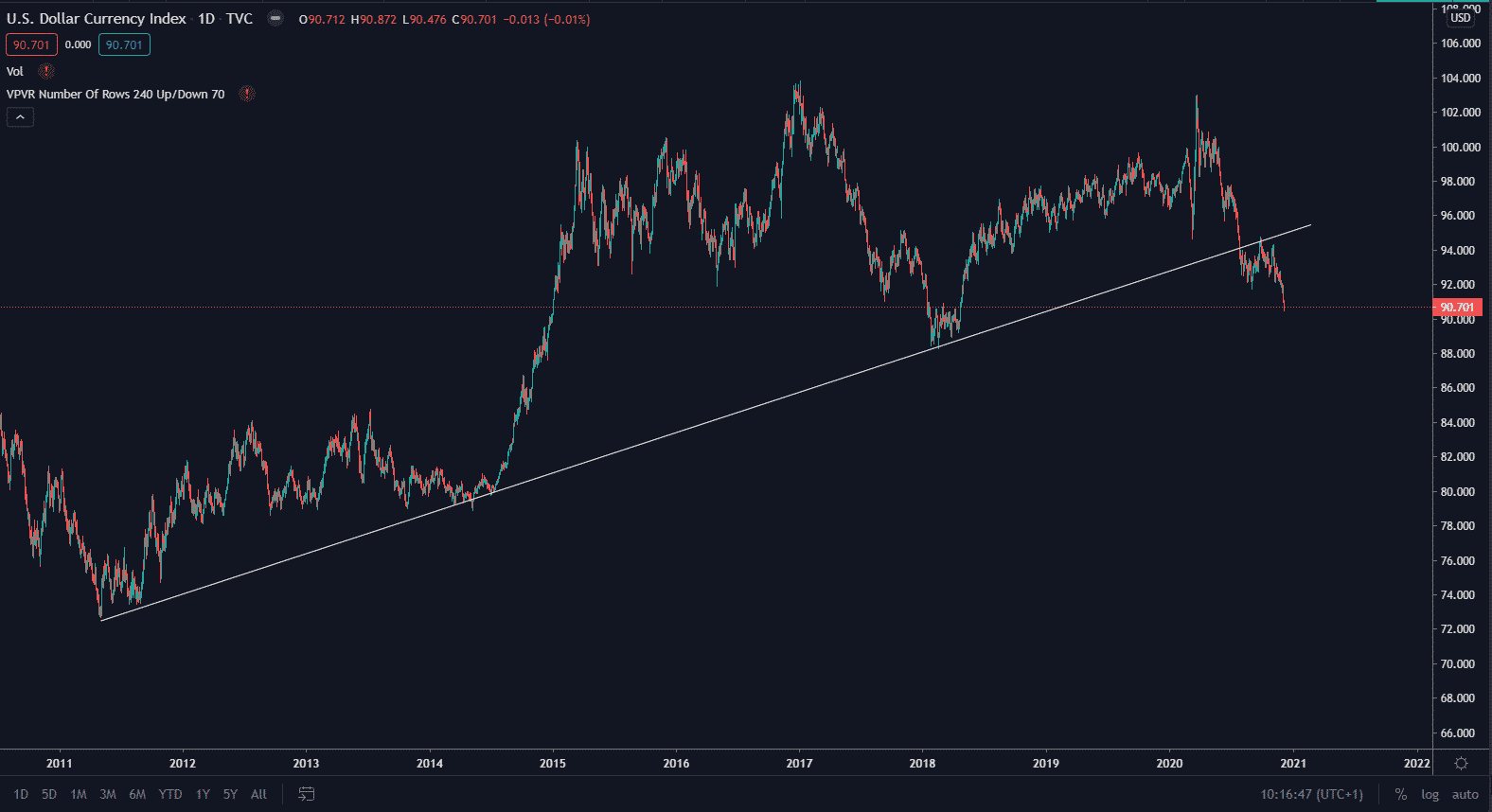Show All time range data
The width and height of the screenshot is (1492, 812).
coord(258,794)
